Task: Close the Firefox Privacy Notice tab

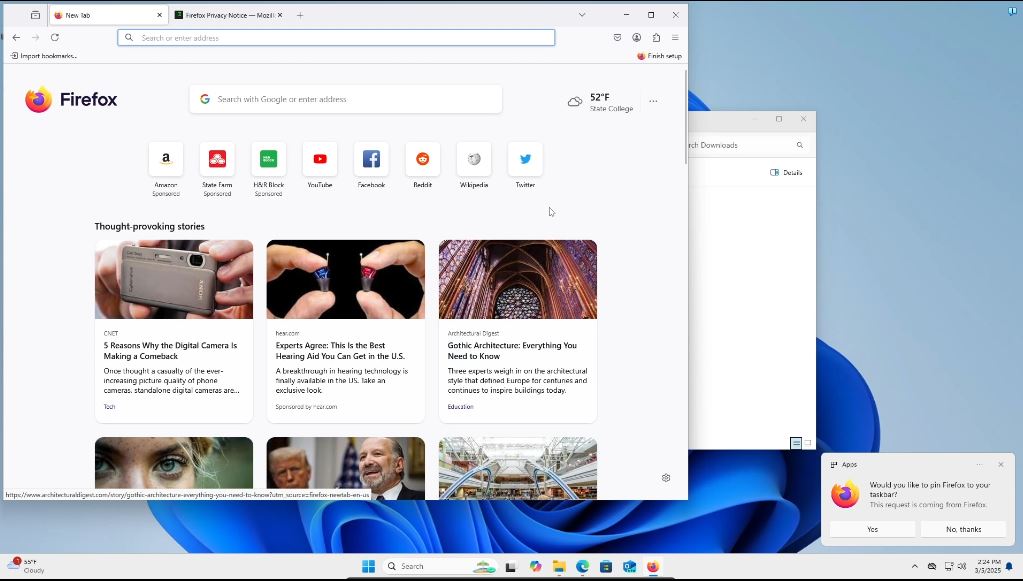Action: coord(280,15)
